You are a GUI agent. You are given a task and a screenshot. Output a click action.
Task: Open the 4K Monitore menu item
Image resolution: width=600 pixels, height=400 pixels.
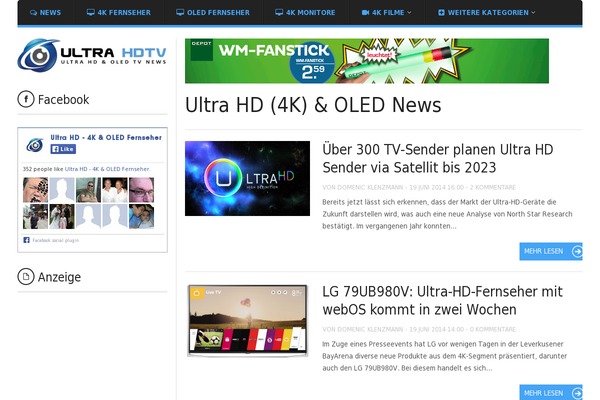(x=305, y=13)
